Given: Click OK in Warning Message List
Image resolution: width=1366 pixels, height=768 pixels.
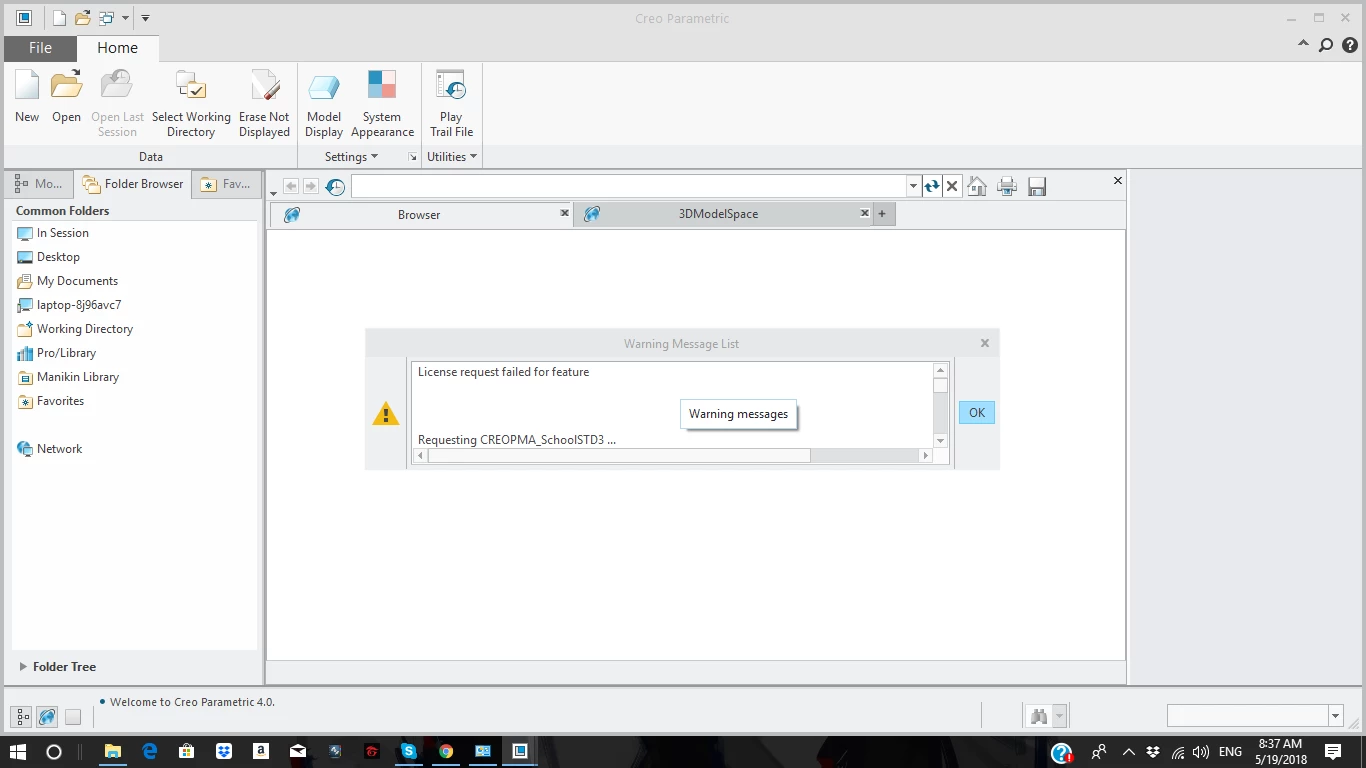Looking at the screenshot, I should point(977,412).
